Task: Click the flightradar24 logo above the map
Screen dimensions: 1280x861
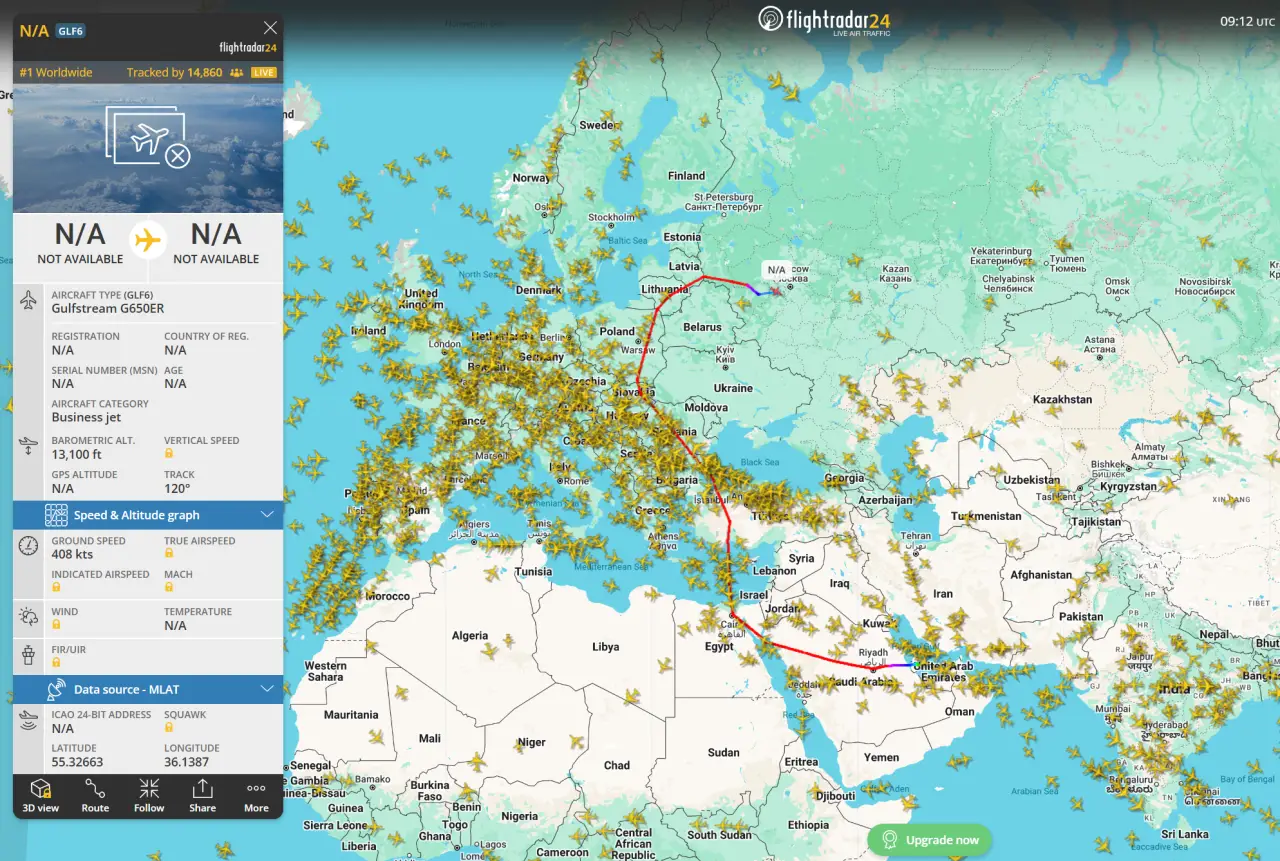Action: coord(824,20)
